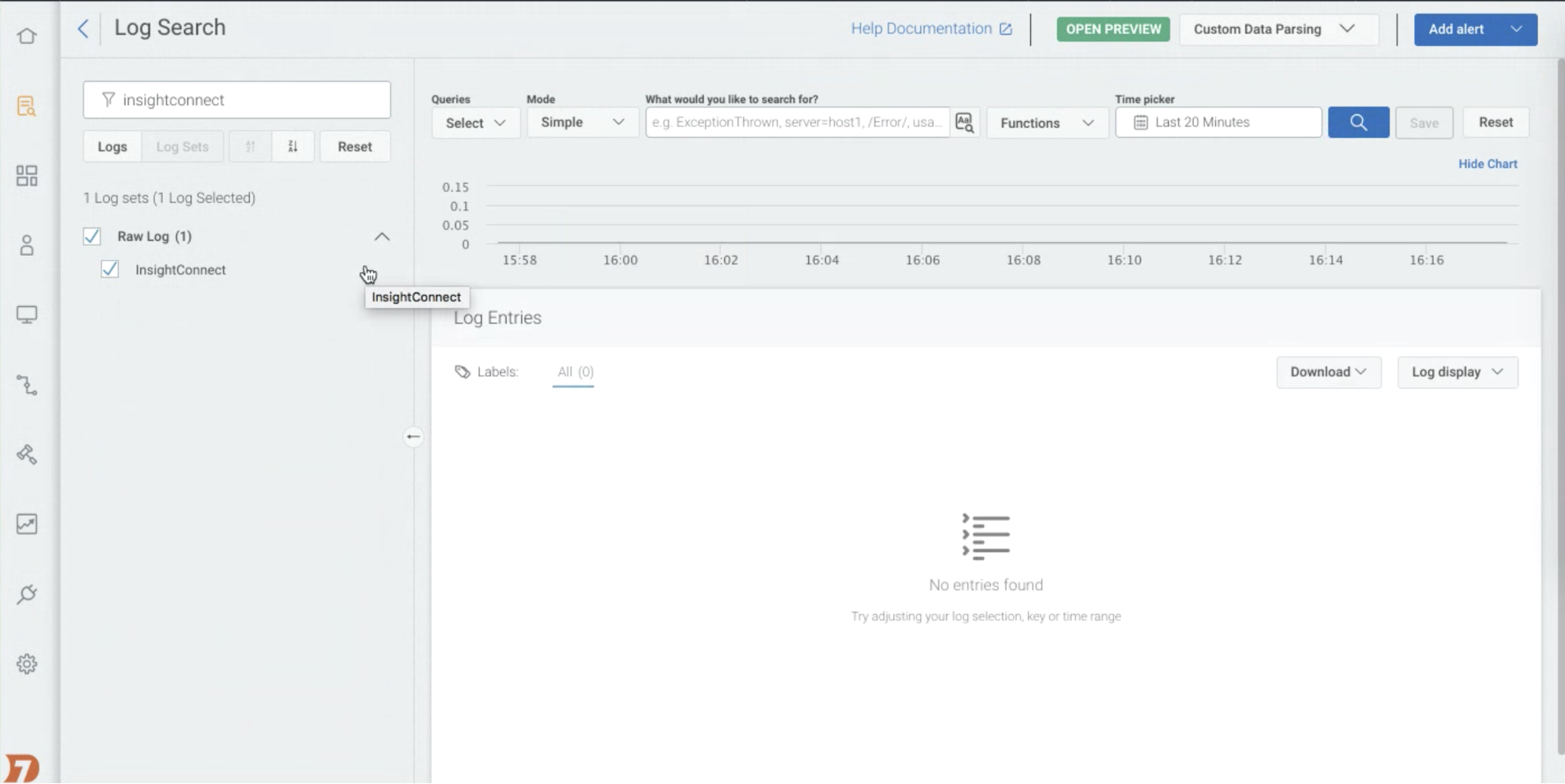The image size is (1565, 784).
Task: Open the Users icon in sidebar
Action: pos(27,246)
